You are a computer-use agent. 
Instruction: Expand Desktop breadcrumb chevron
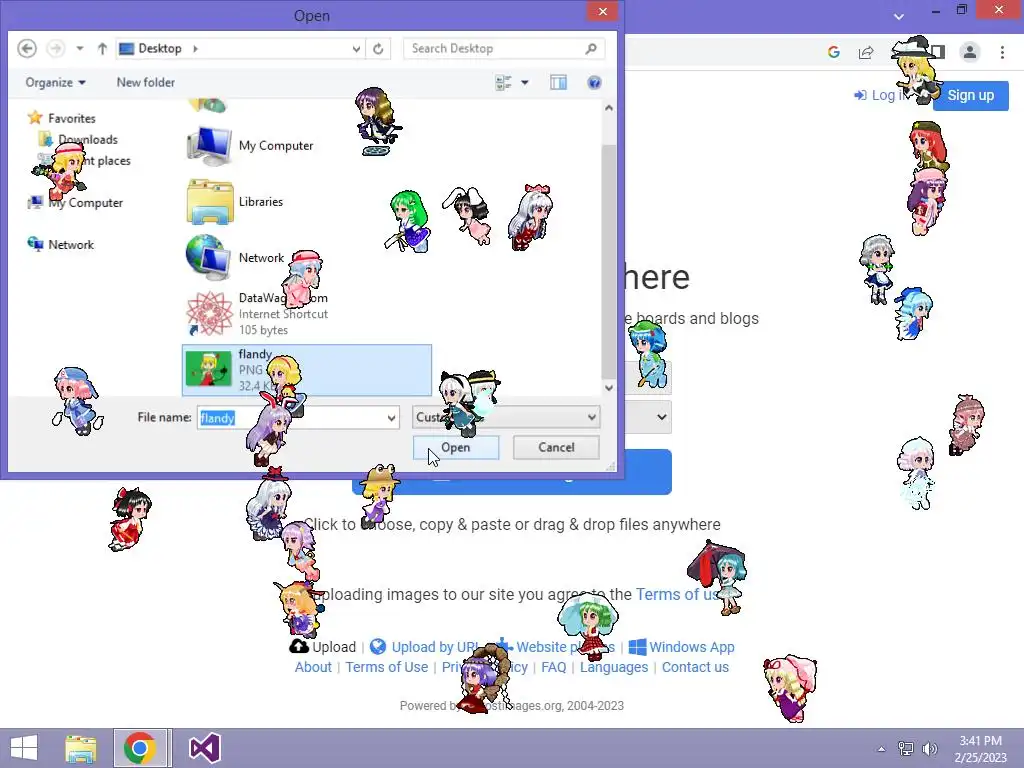coord(195,48)
